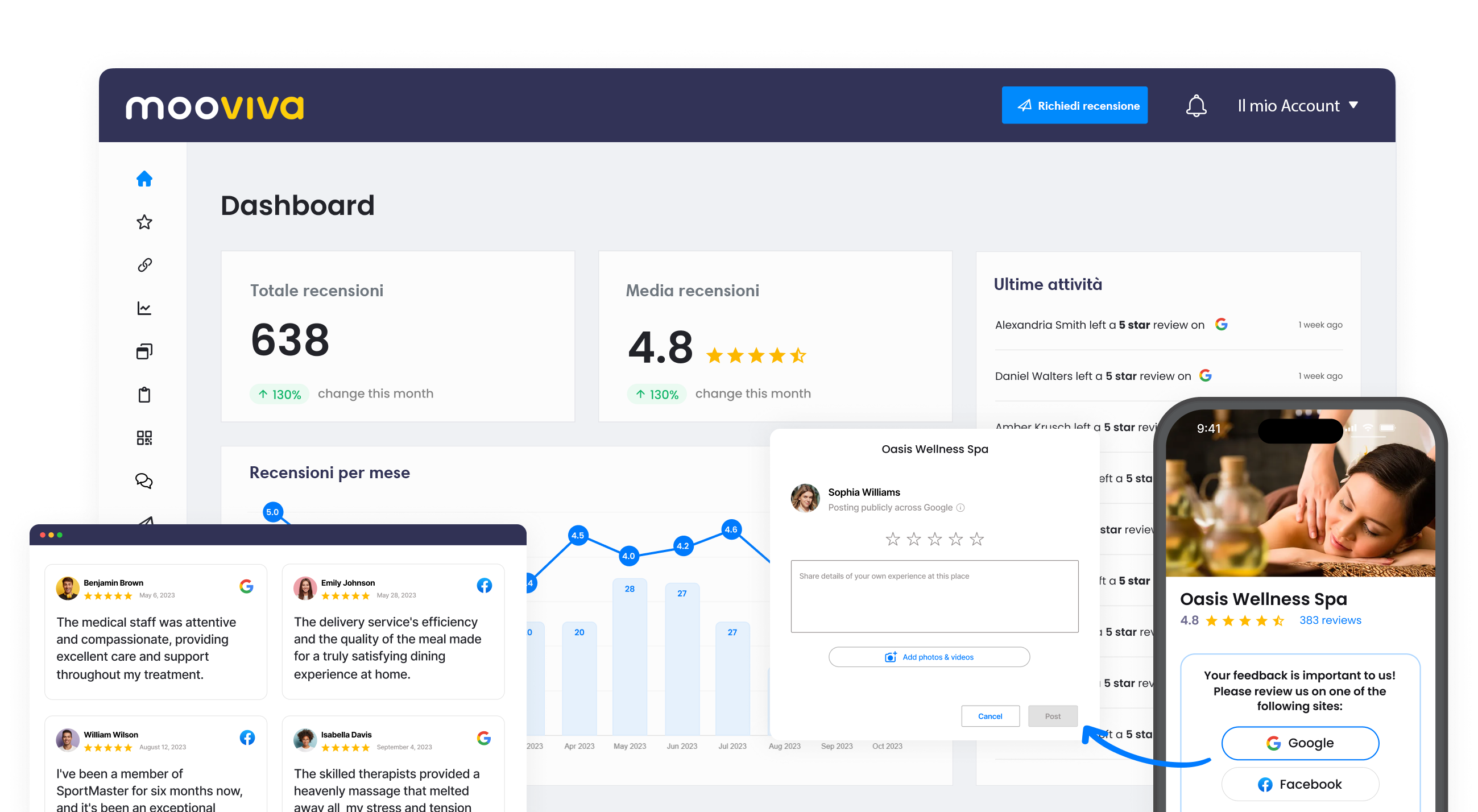Open the 383 reviews link
Viewport: 1478px width, 812px height.
click(1330, 620)
